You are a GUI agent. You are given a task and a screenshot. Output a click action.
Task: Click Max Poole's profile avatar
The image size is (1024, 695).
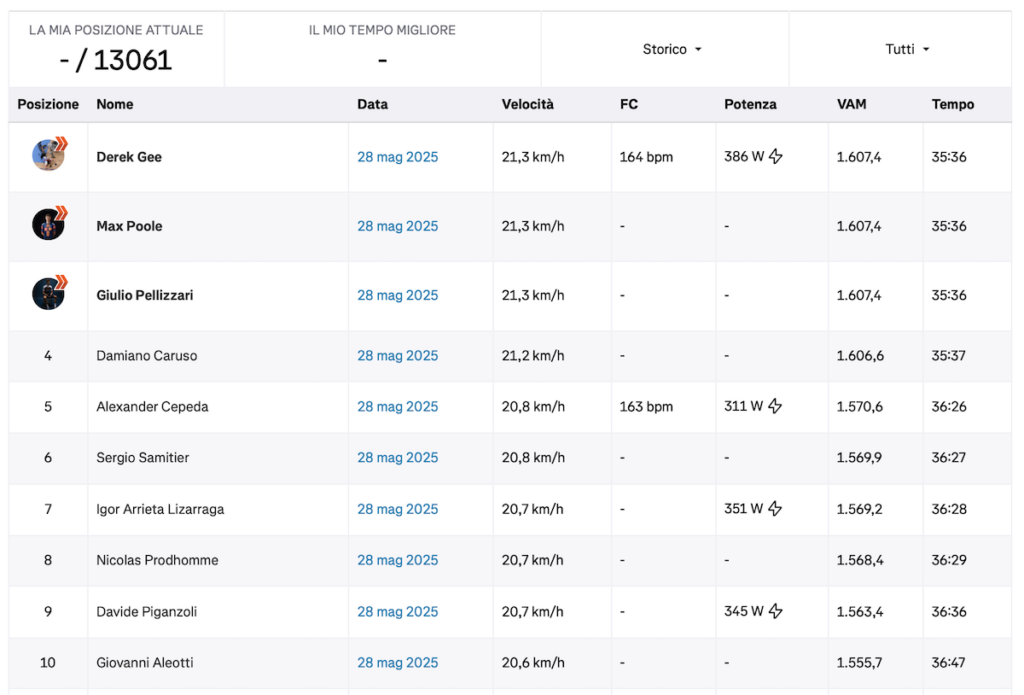(x=48, y=224)
